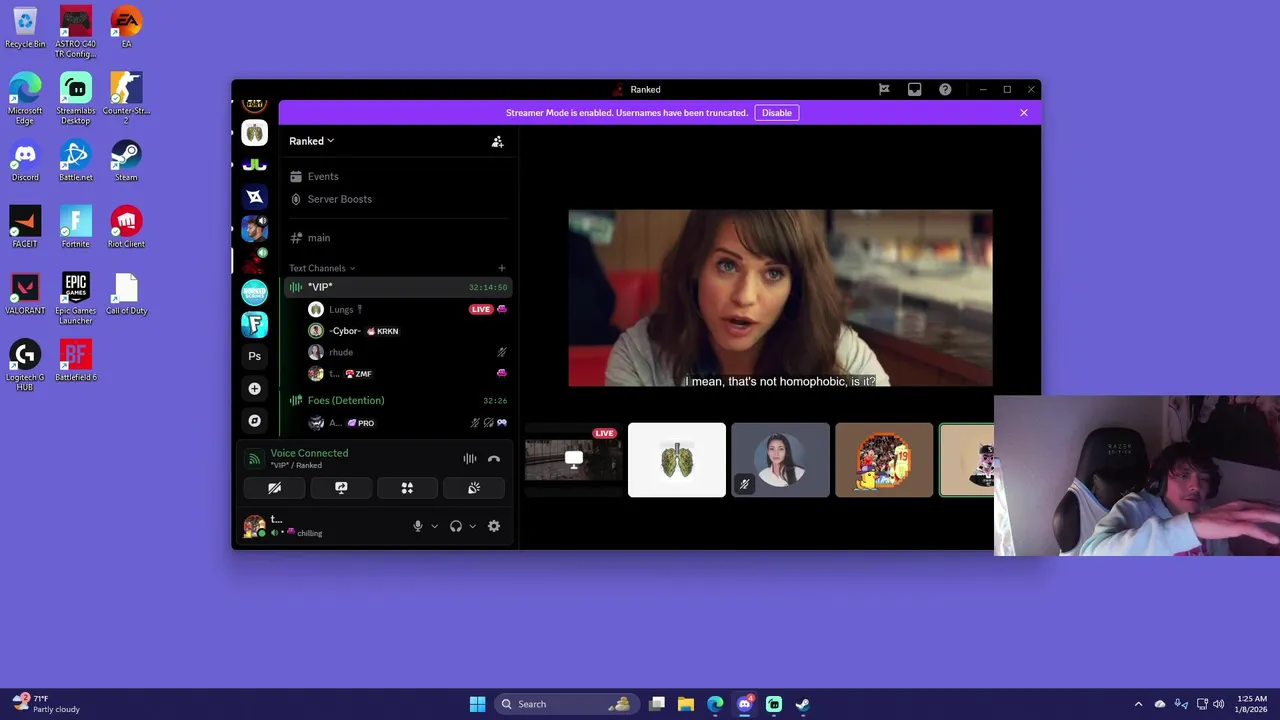1280x720 pixels.
Task: Dismiss the Streamer Mode banner
Action: (1023, 113)
